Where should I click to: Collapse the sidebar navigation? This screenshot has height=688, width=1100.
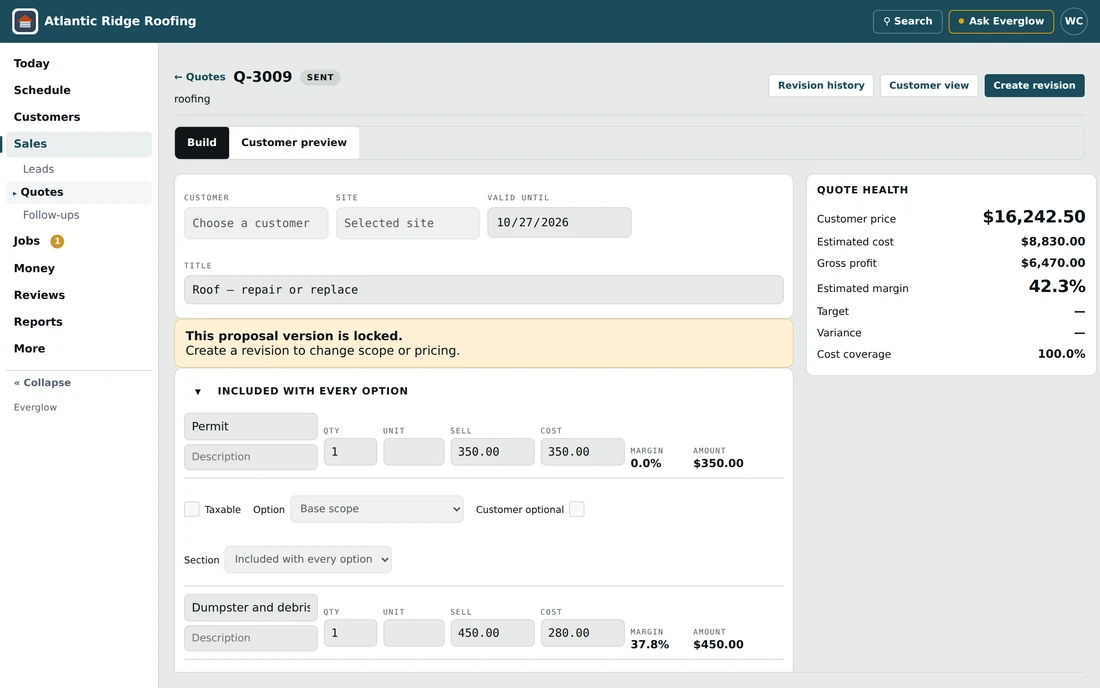point(43,382)
